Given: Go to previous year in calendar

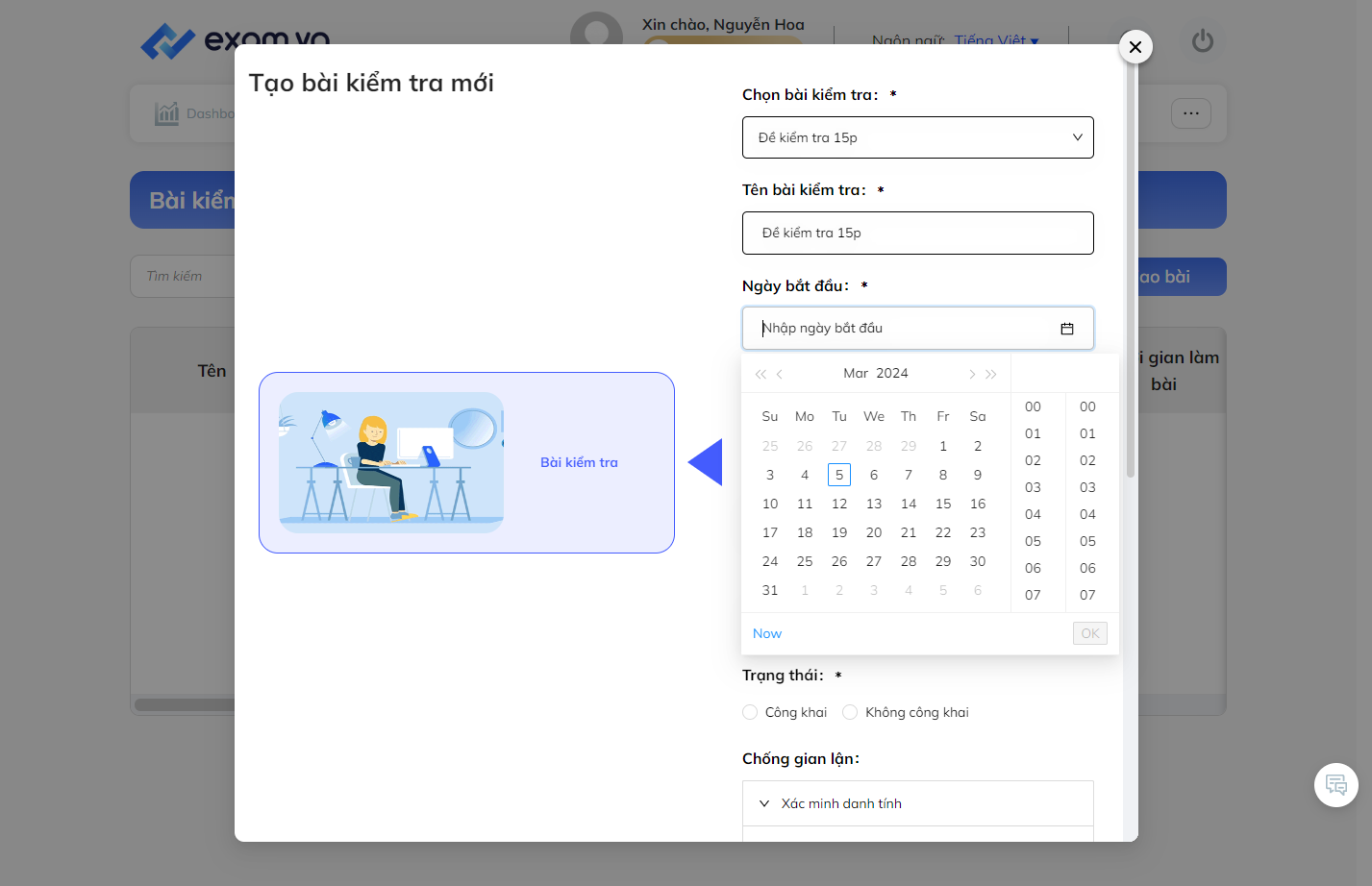Looking at the screenshot, I should [x=761, y=374].
